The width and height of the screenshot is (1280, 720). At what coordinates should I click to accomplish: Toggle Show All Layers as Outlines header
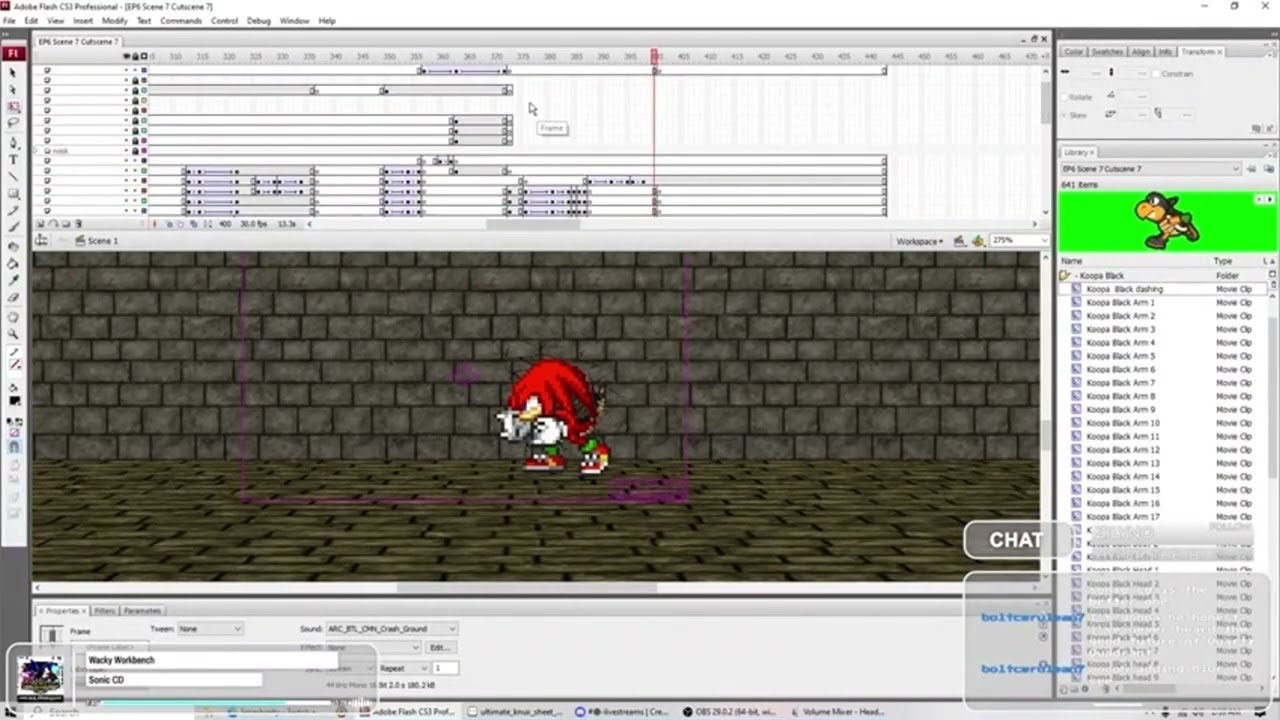(144, 56)
